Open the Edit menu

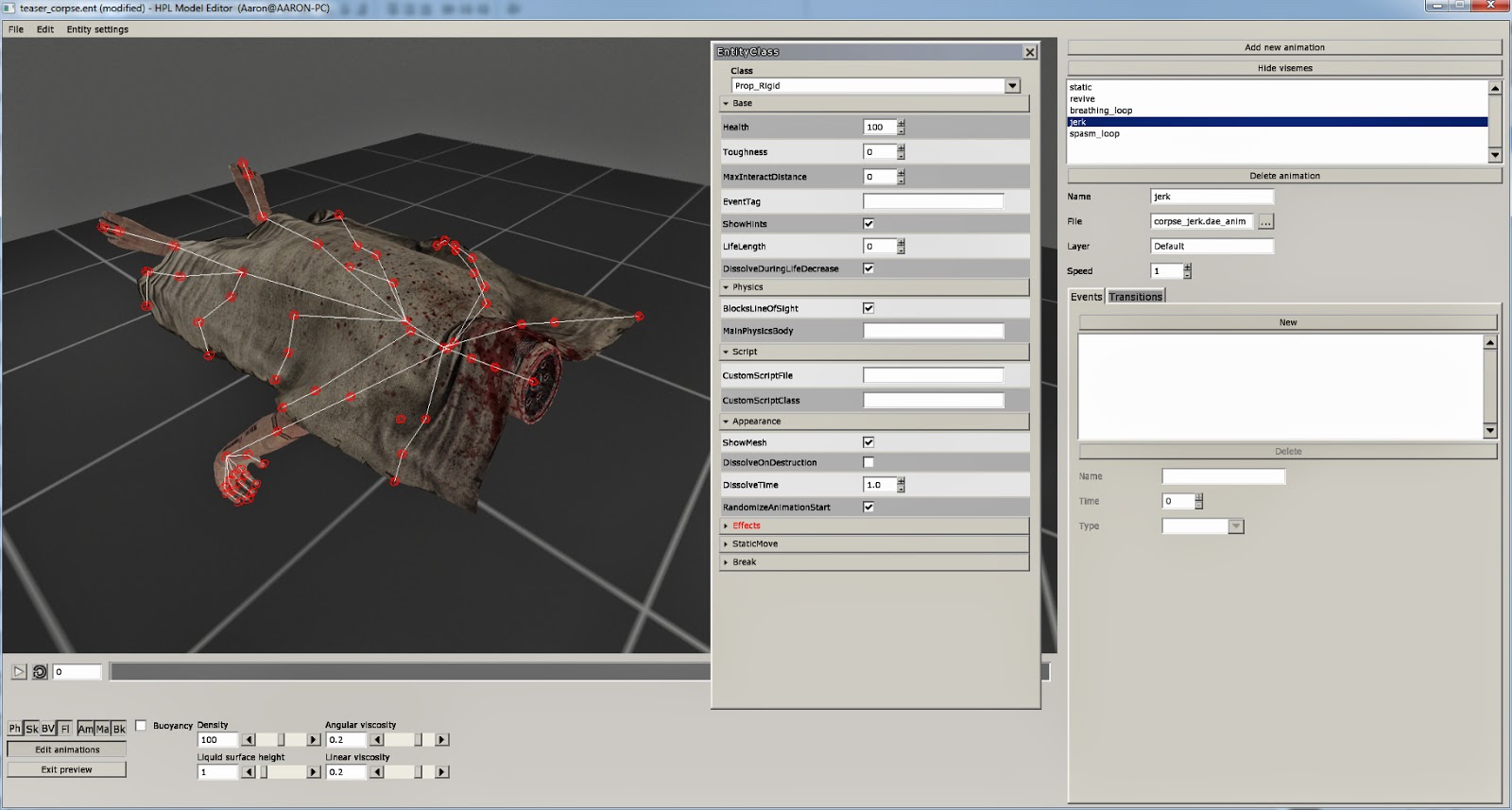45,29
